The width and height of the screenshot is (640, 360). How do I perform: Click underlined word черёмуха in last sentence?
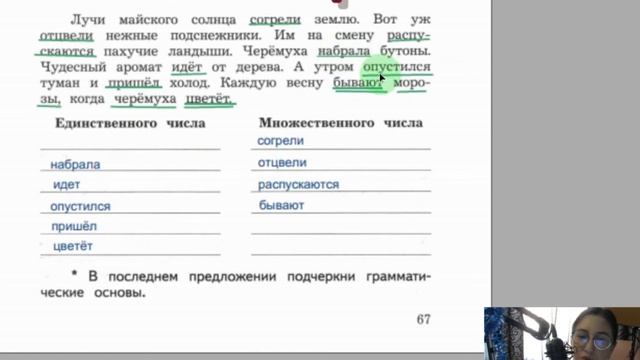(x=145, y=99)
